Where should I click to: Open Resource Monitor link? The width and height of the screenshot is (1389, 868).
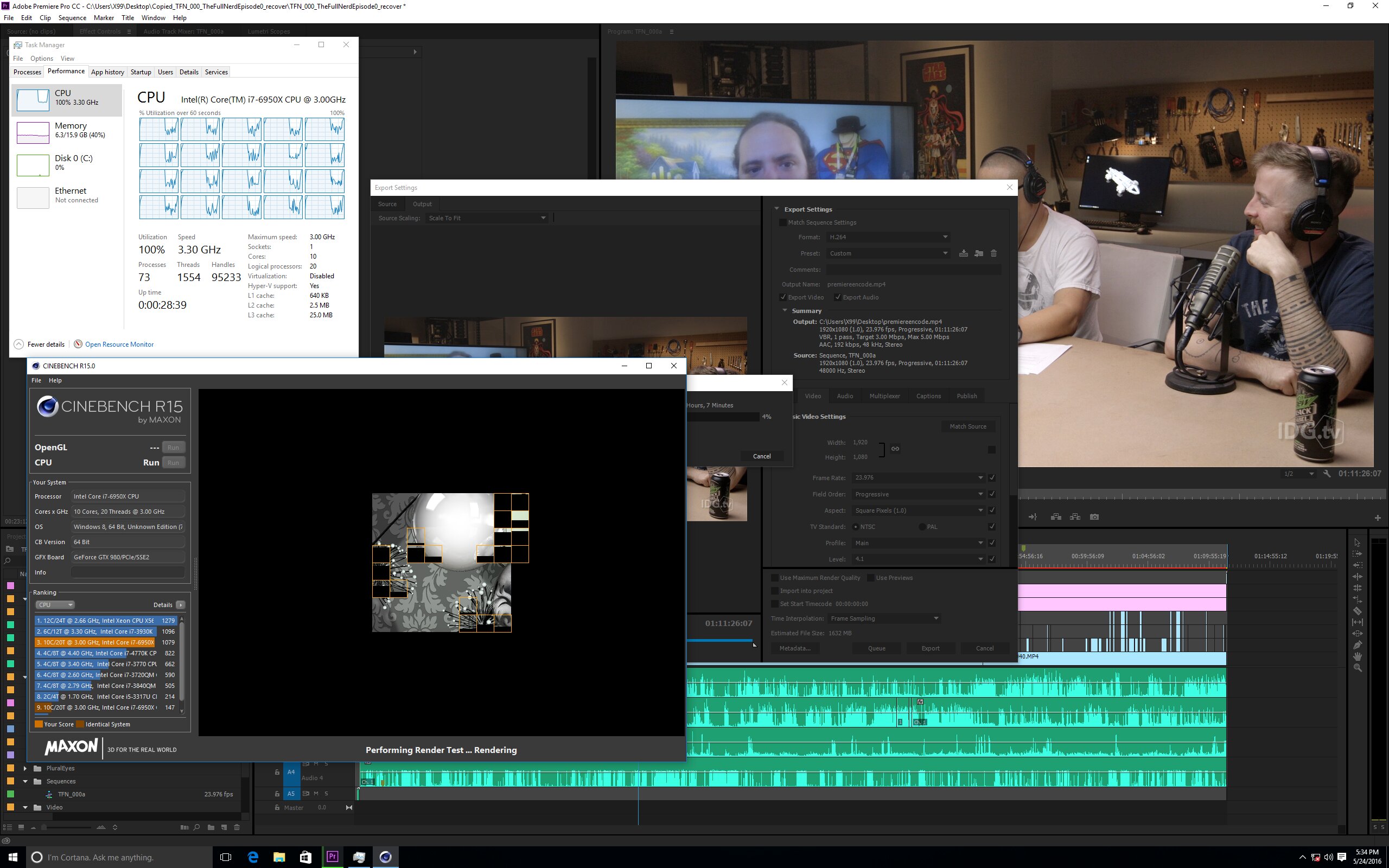tap(119, 344)
